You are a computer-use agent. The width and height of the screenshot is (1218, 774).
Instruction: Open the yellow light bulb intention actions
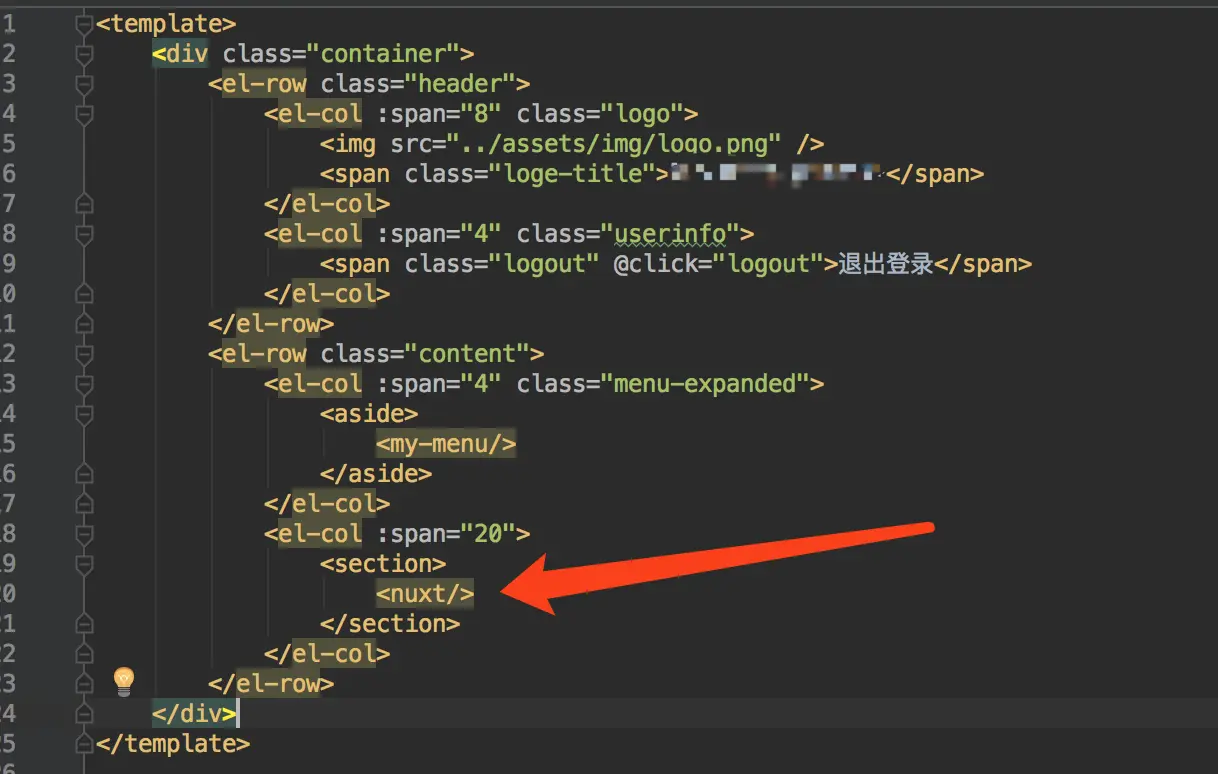124,681
